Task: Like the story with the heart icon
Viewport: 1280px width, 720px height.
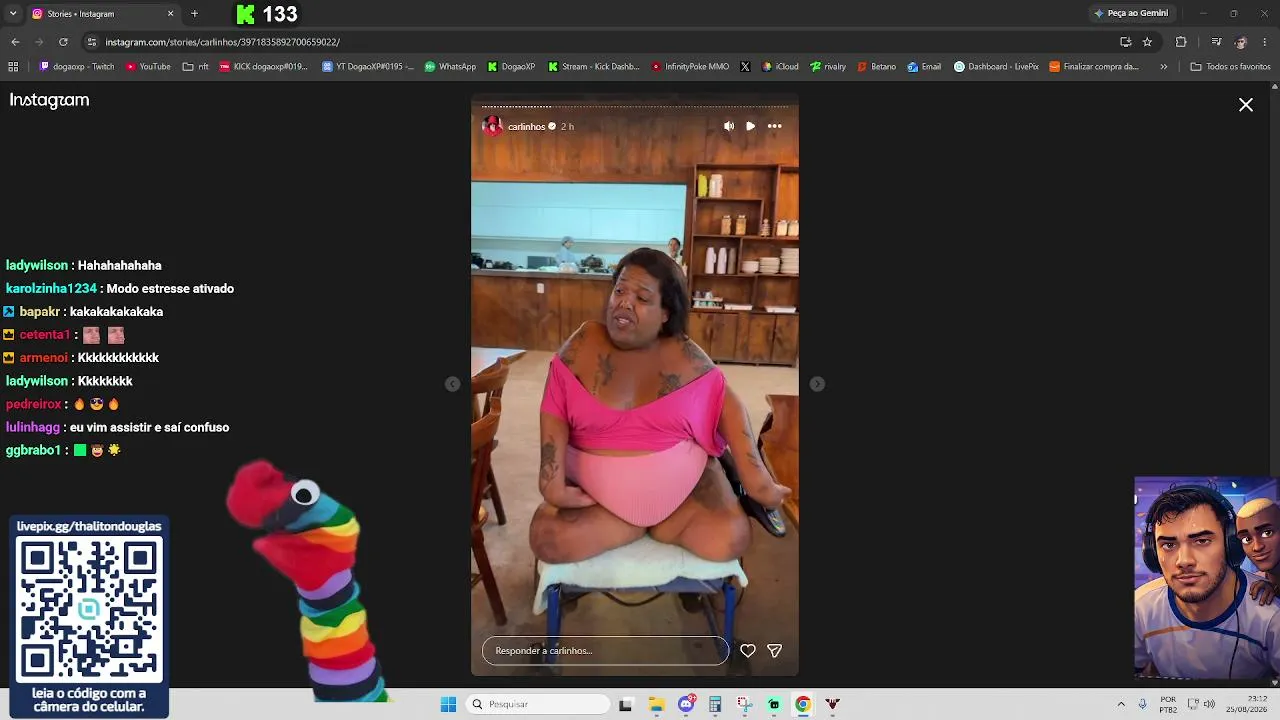Action: [747, 651]
